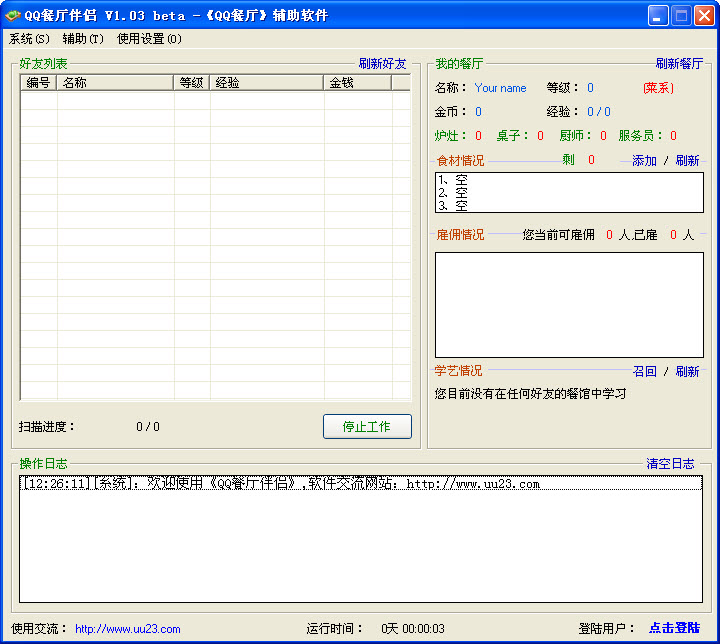The width and height of the screenshot is (720, 644).
Task: Select the welcome log entry in 操作日志
Action: pyautogui.click(x=280, y=484)
